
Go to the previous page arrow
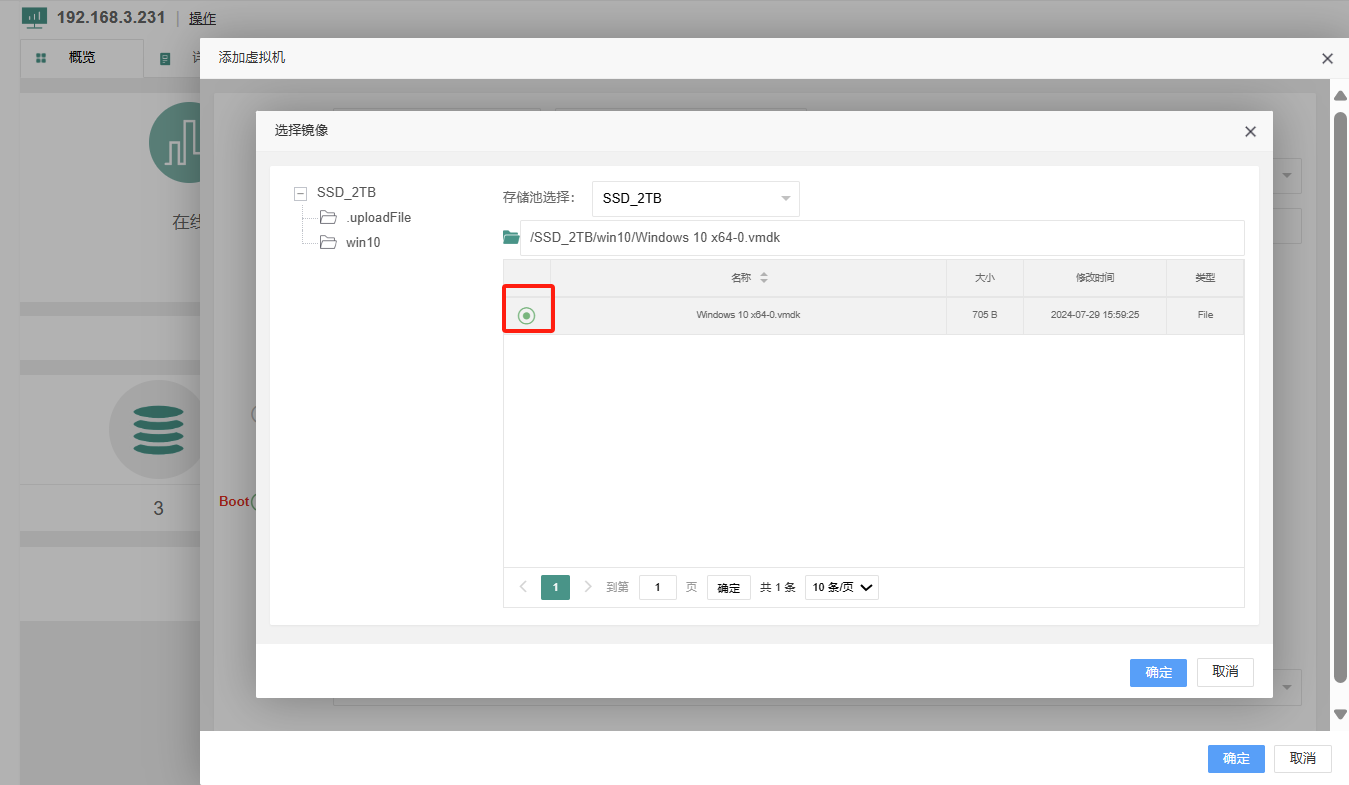523,587
